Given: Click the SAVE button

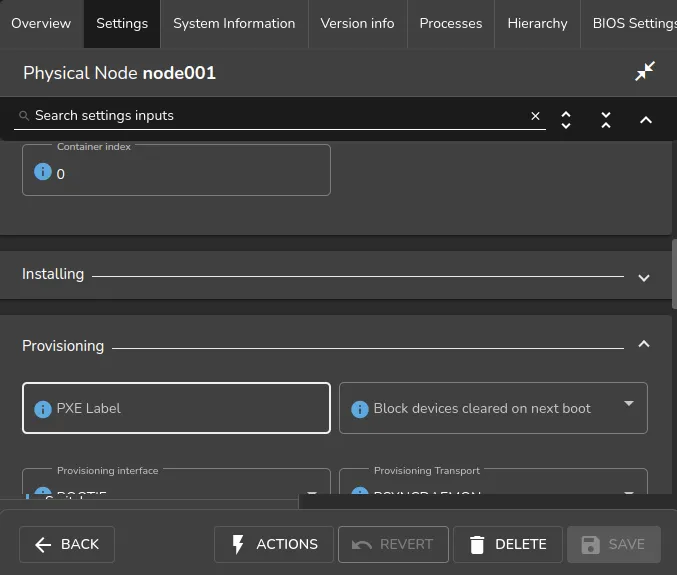Looking at the screenshot, I should tap(614, 544).
